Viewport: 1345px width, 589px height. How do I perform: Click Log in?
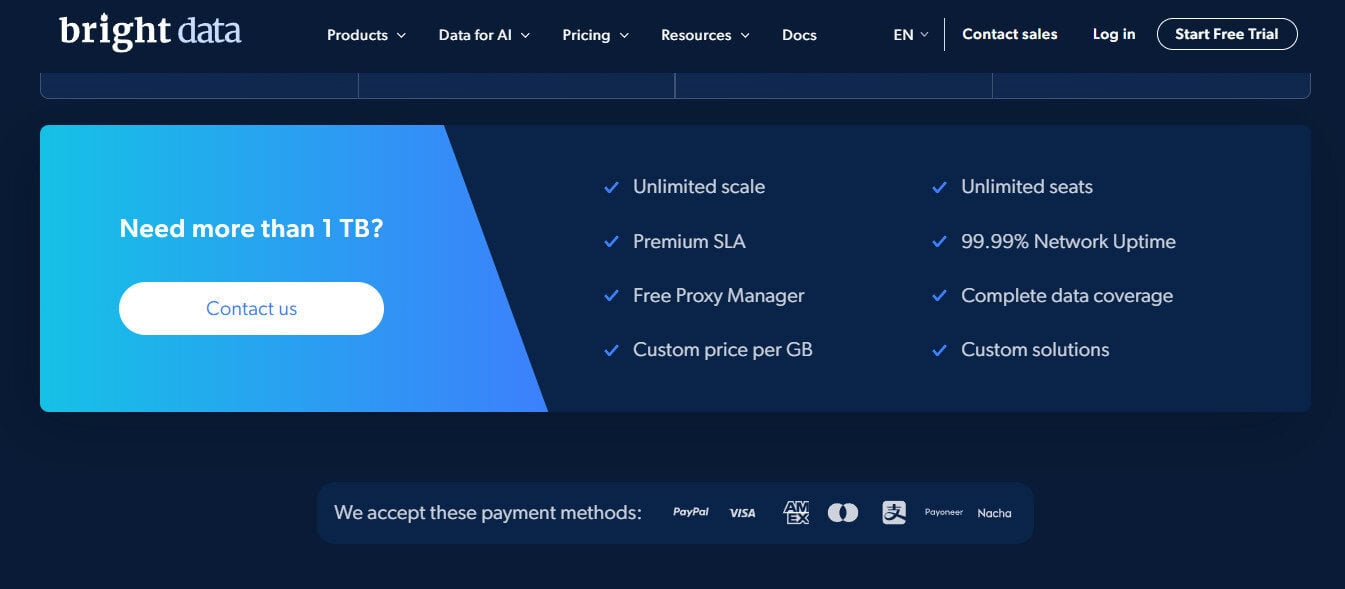tap(1114, 34)
